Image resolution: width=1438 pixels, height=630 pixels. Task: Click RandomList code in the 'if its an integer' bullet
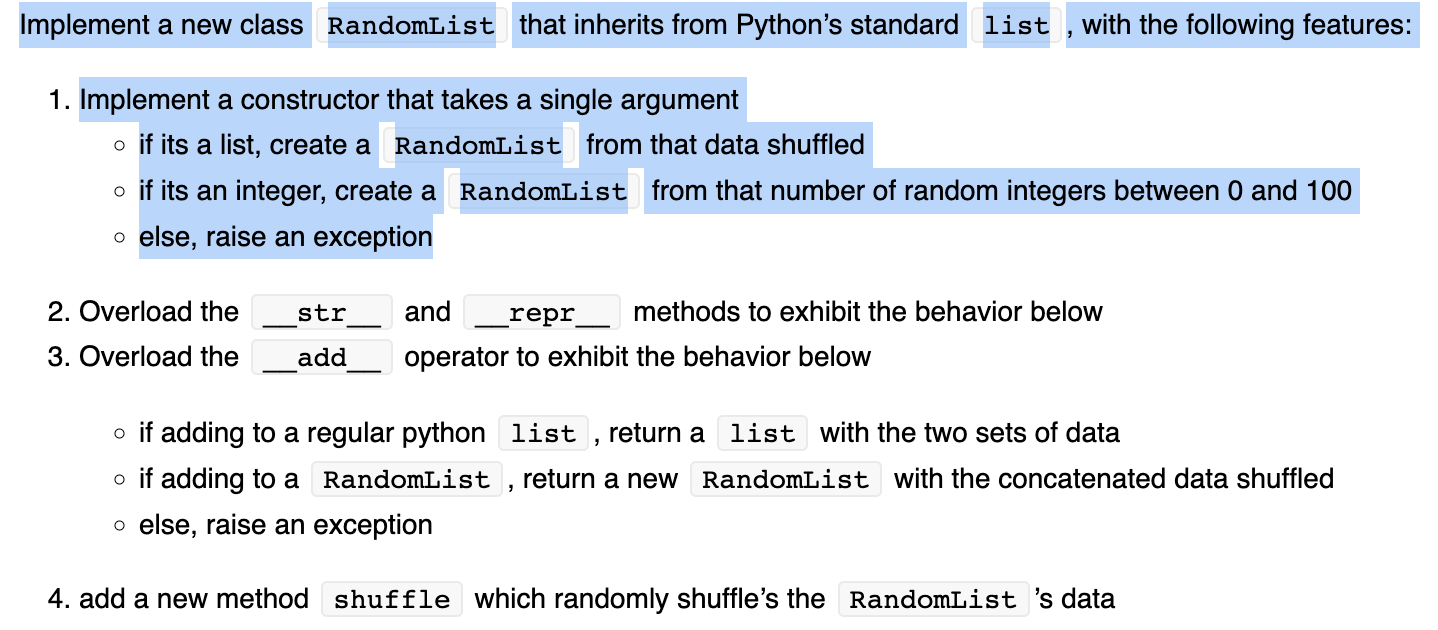[543, 190]
